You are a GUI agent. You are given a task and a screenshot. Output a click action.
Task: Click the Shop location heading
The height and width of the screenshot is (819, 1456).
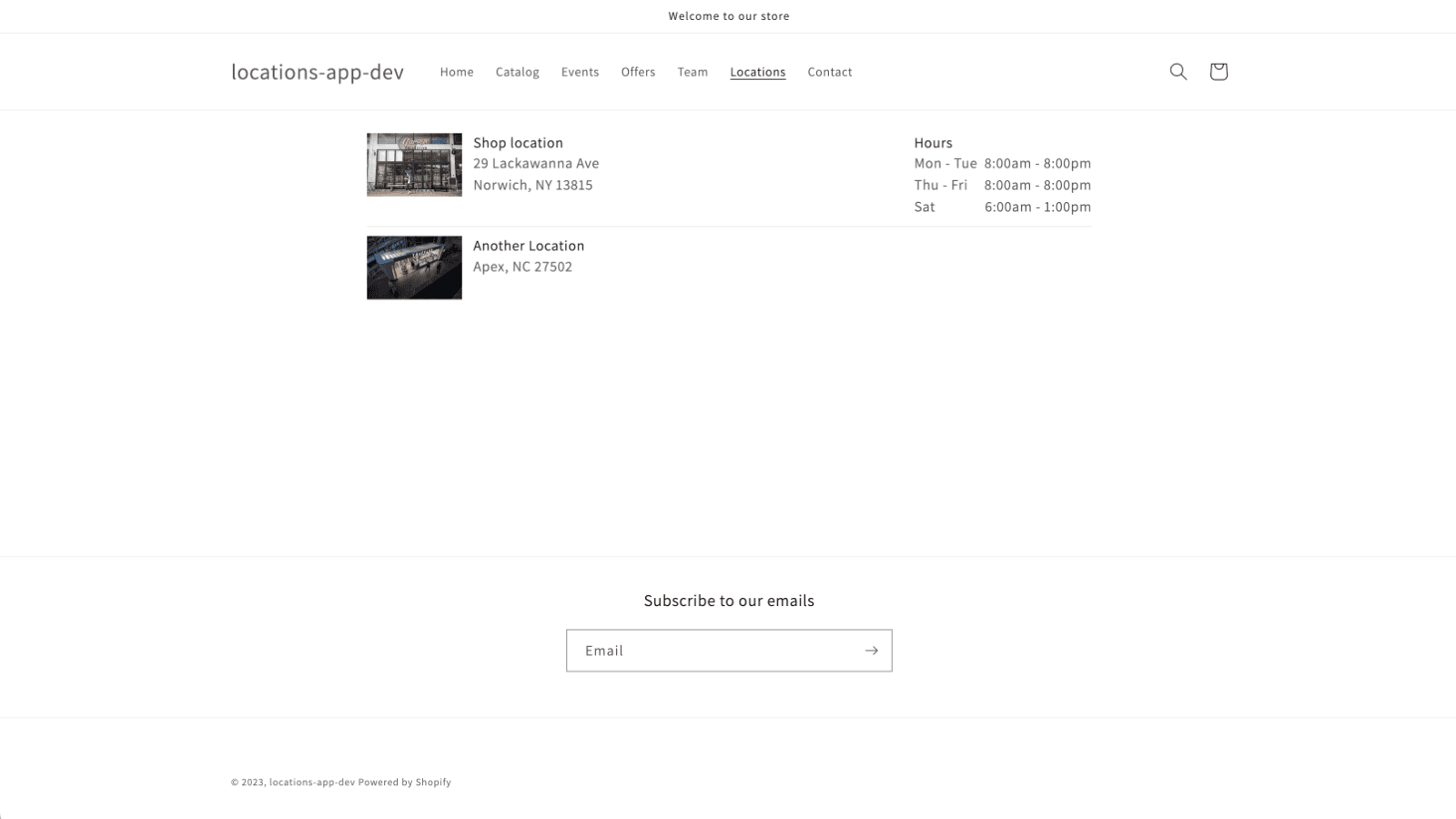click(x=517, y=142)
